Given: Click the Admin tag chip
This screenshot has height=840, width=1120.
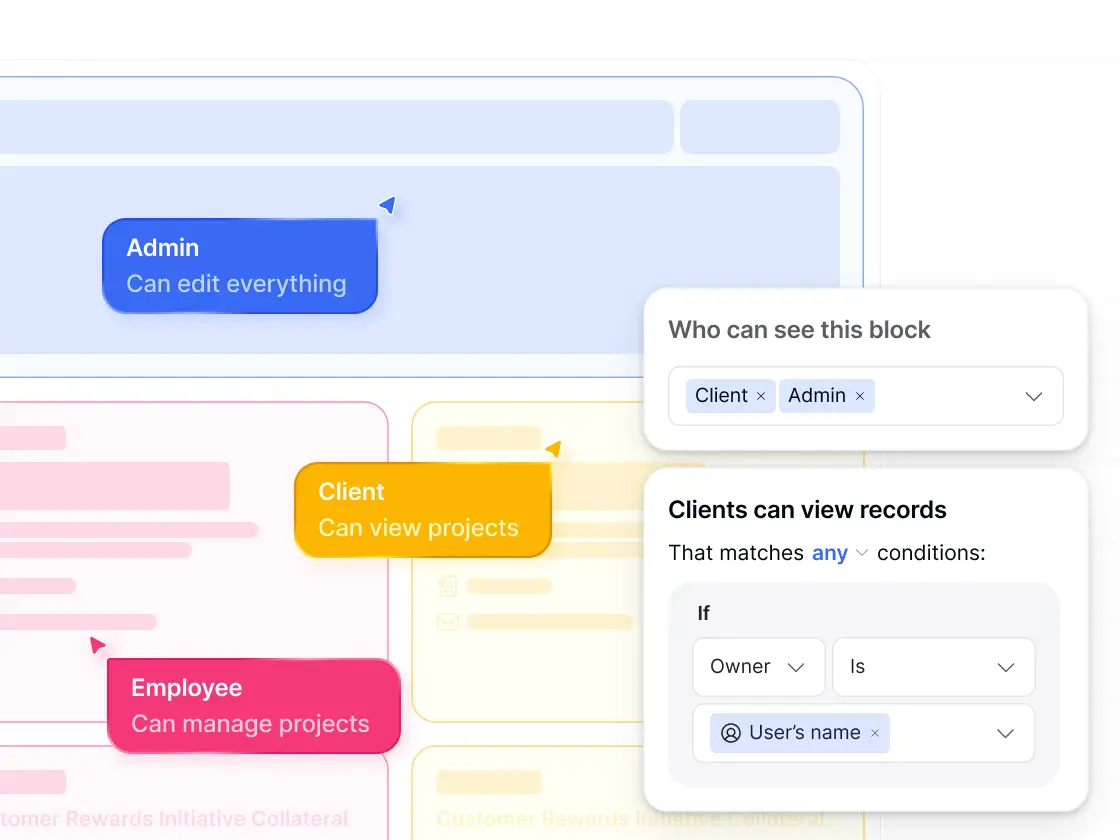Looking at the screenshot, I should pyautogui.click(x=826, y=396).
